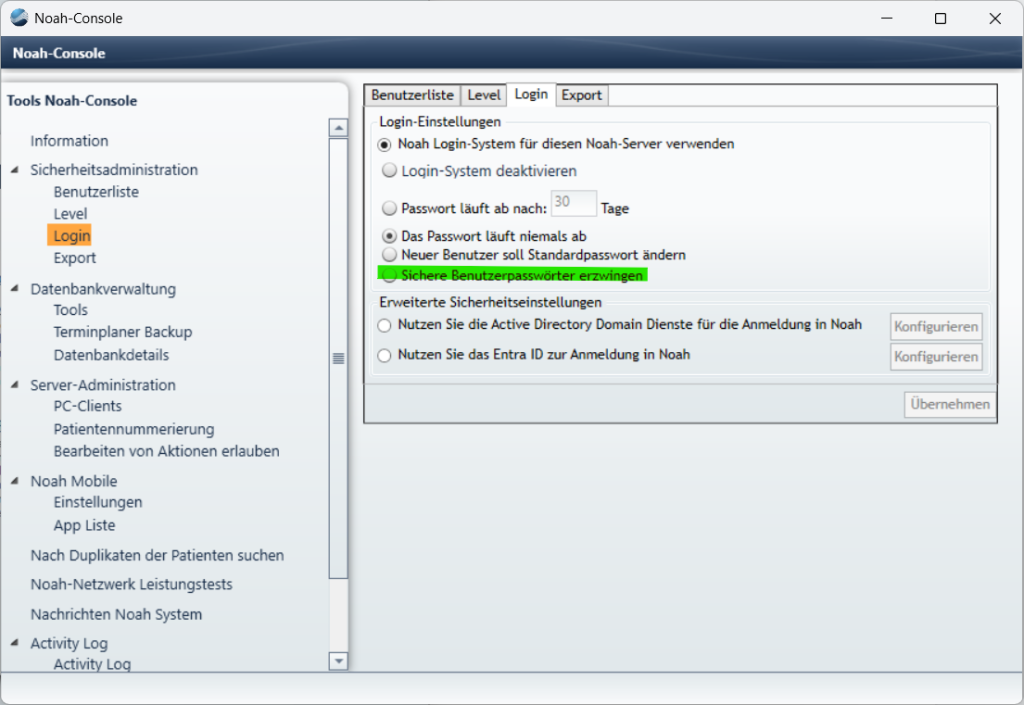Click the sidebar scrollbar thumb

pyautogui.click(x=338, y=358)
